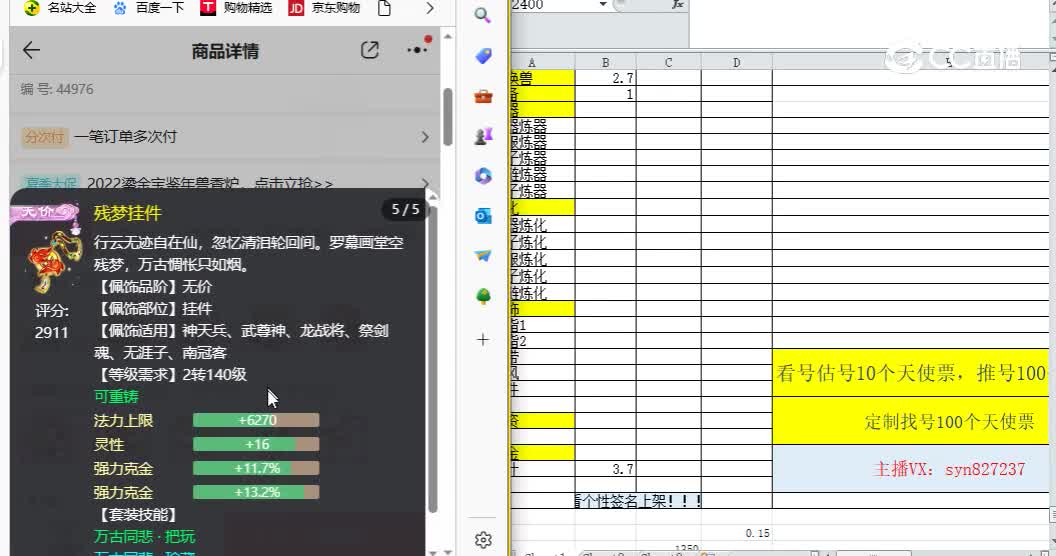Screen dimensions: 1056x556
Task: Open the sidebar paper plane icon
Action: 483,256
